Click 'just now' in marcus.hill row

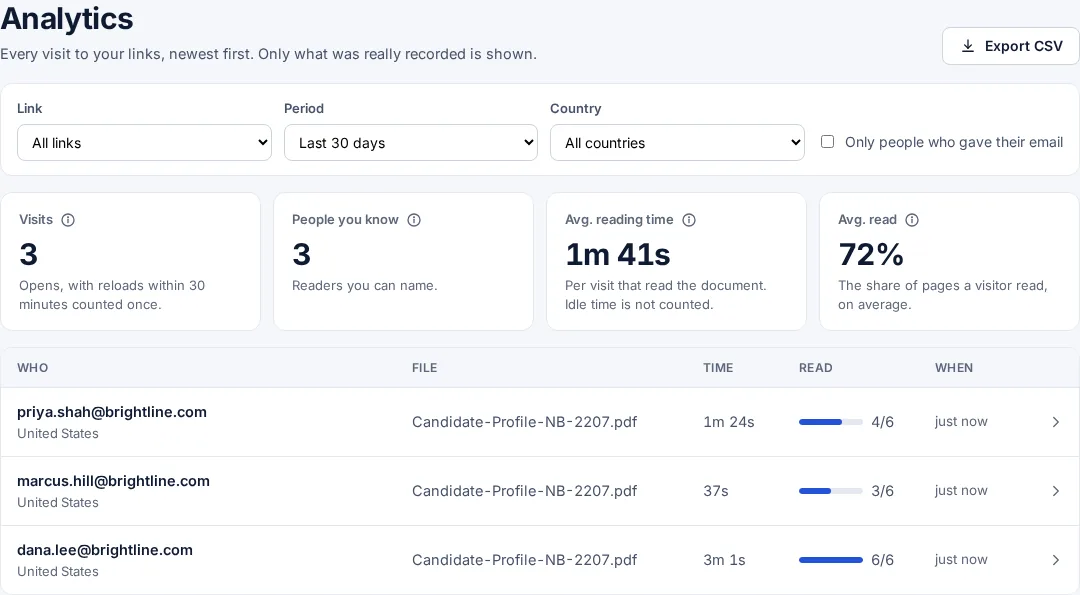pos(961,490)
